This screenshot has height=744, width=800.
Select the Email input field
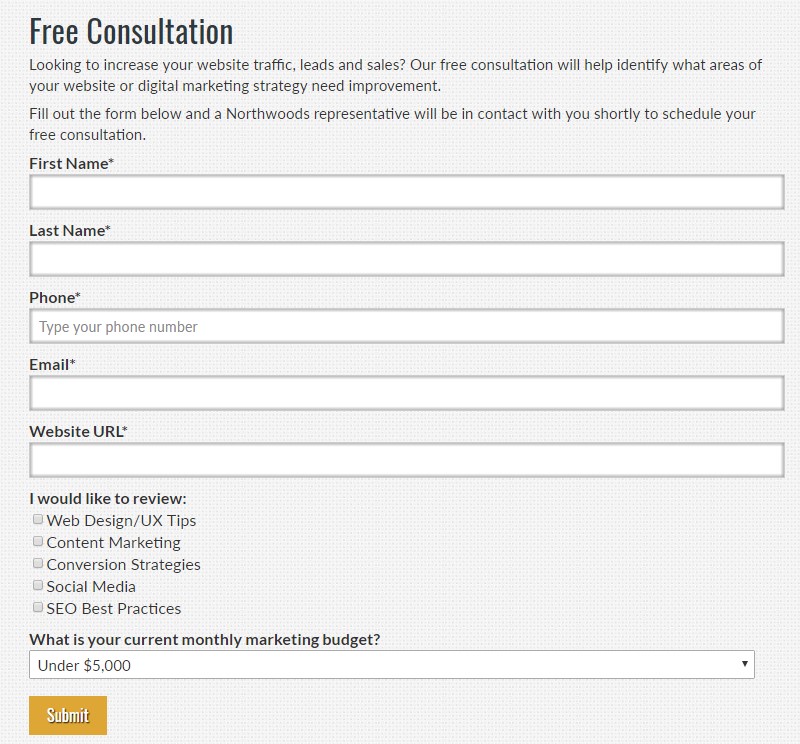coord(407,393)
